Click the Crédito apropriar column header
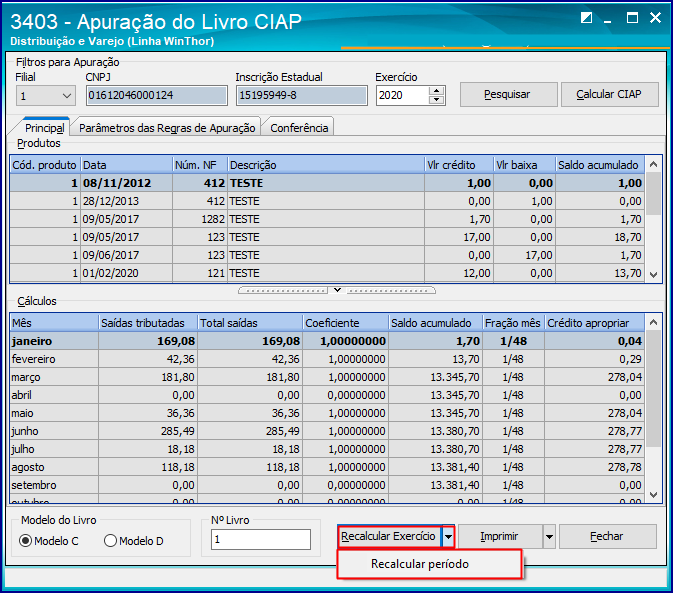This screenshot has width=673, height=593. click(x=594, y=323)
